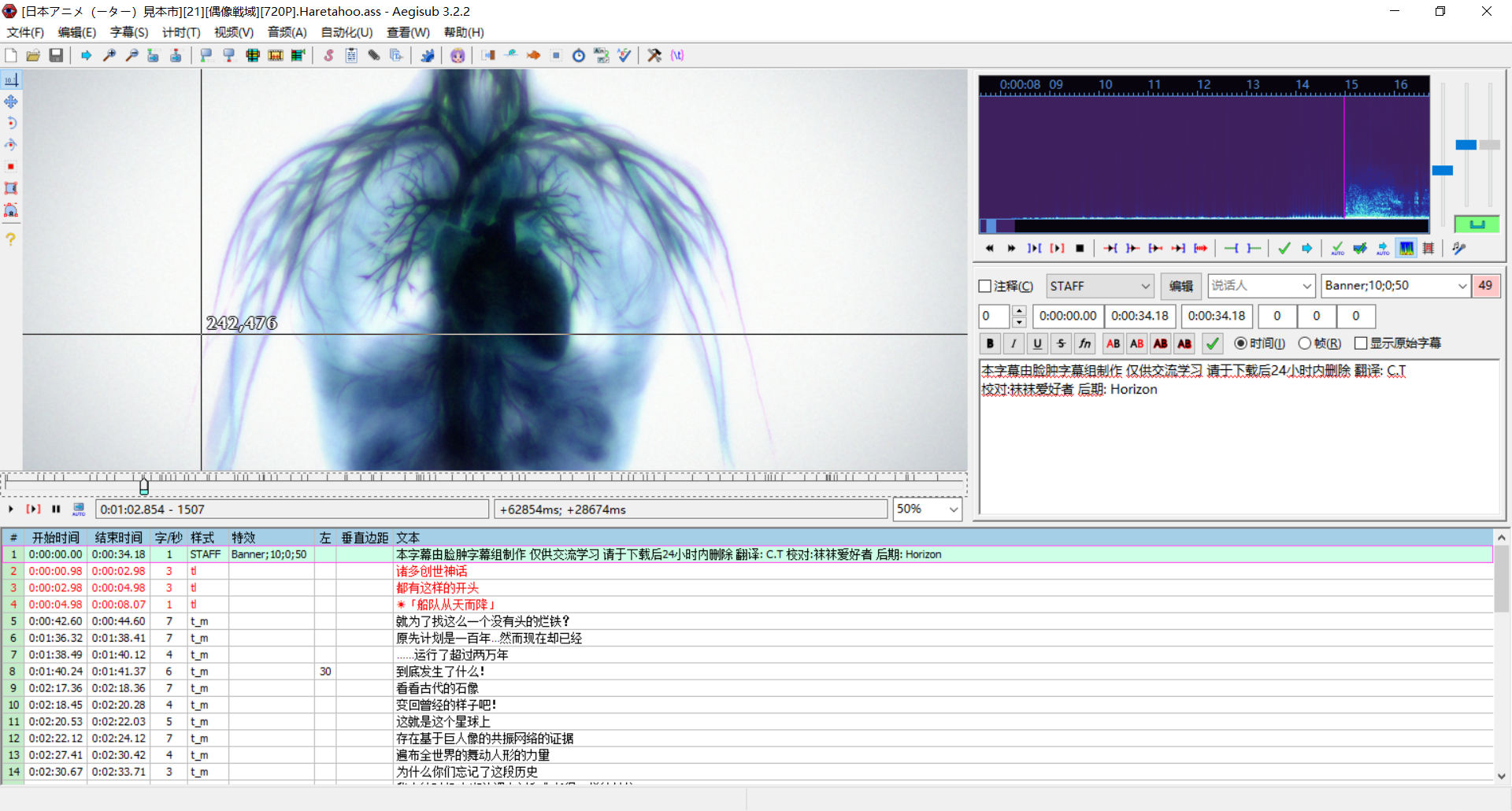Open font chooser with fn button

click(x=1084, y=343)
